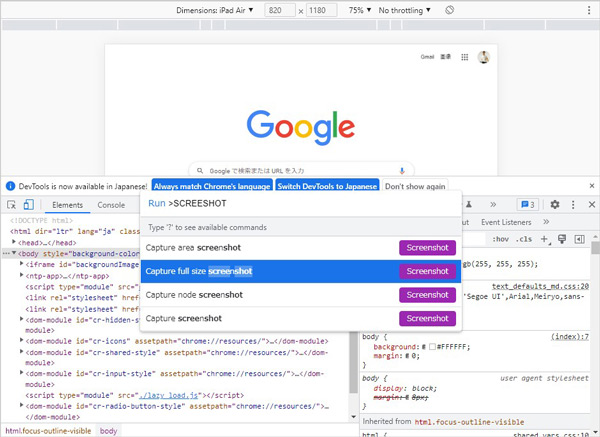The image size is (600, 437).
Task: Click the voice search microphone icon
Action: (x=402, y=171)
